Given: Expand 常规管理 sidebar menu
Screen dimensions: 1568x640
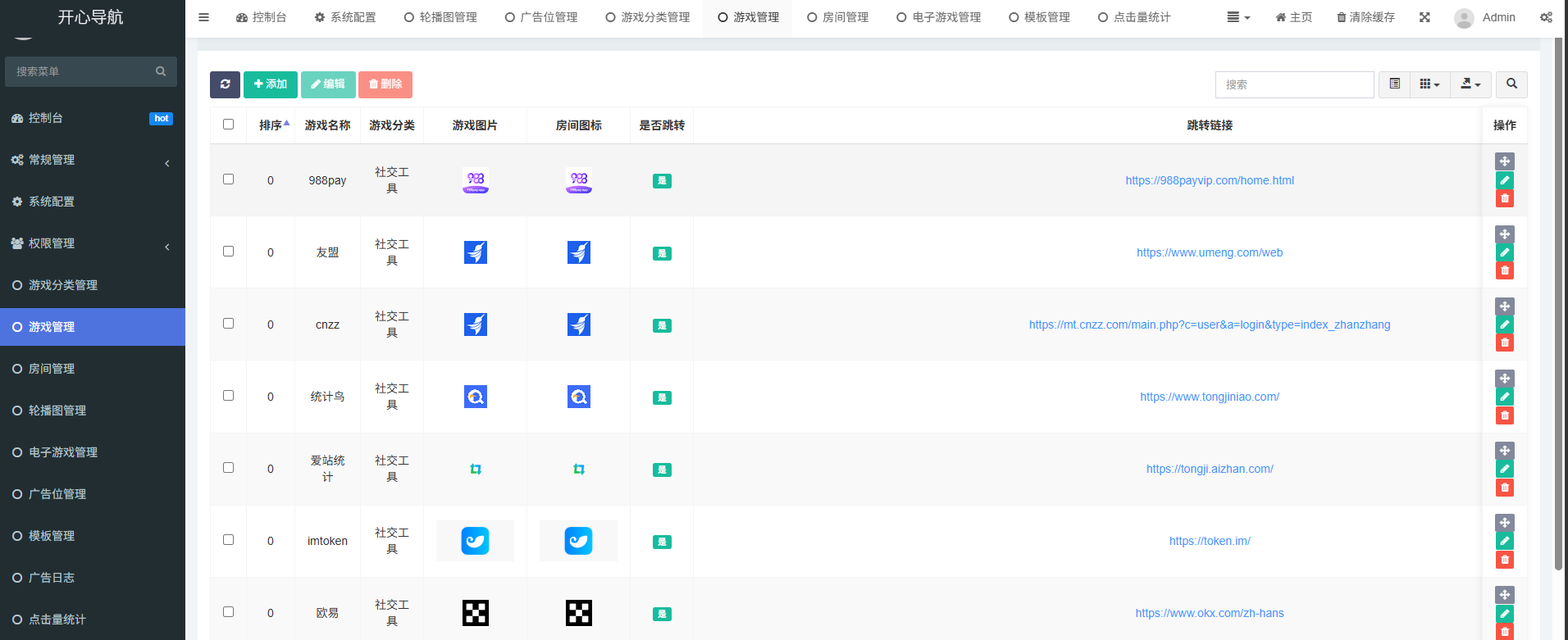Looking at the screenshot, I should point(93,160).
